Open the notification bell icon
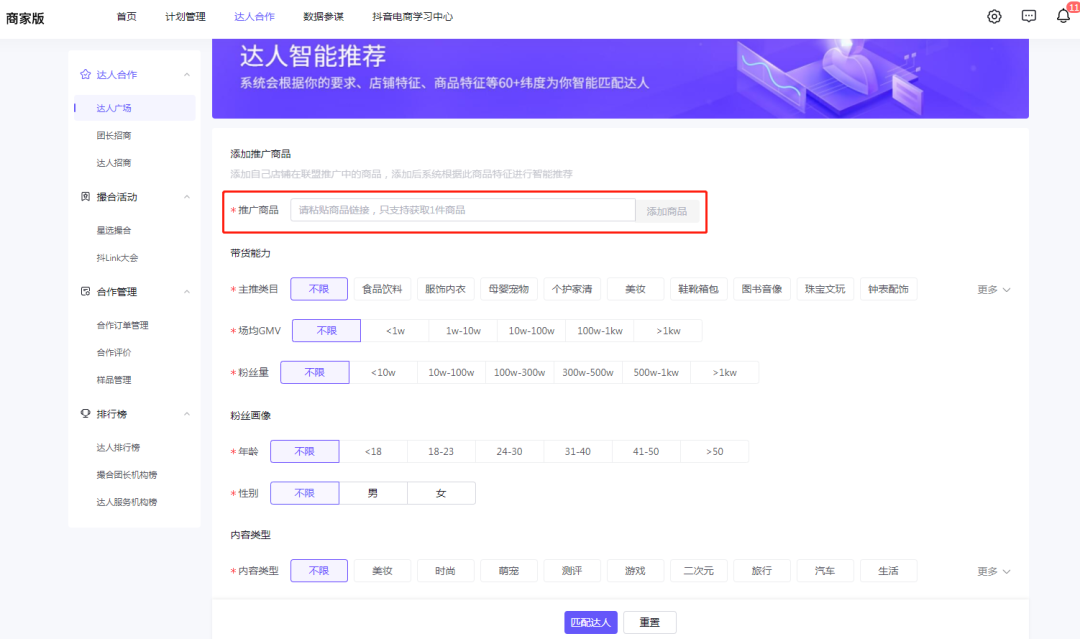Screen dimensions: 1080x639 tap(1063, 16)
